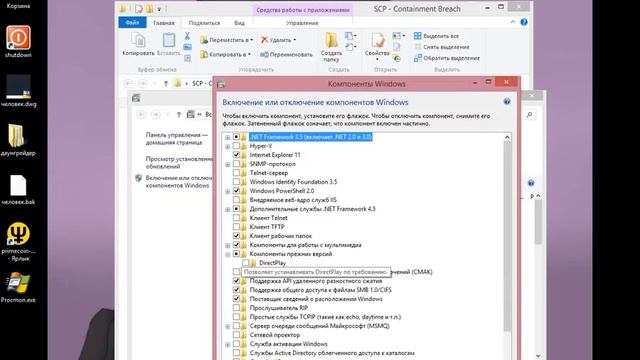Expand the SNMP-протокол node
640x360 pixels.
(x=228, y=164)
